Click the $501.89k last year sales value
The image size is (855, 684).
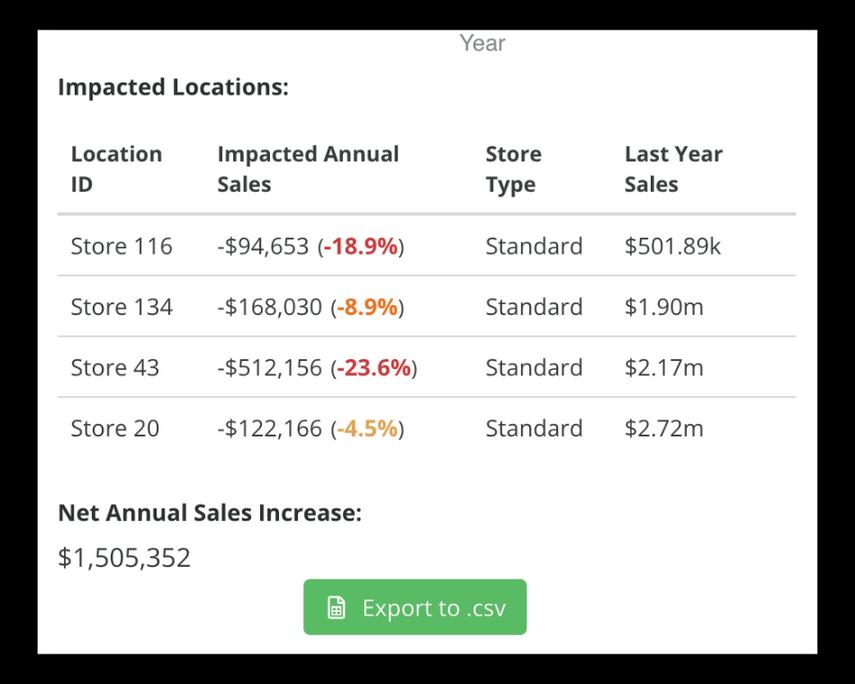pyautogui.click(x=672, y=246)
